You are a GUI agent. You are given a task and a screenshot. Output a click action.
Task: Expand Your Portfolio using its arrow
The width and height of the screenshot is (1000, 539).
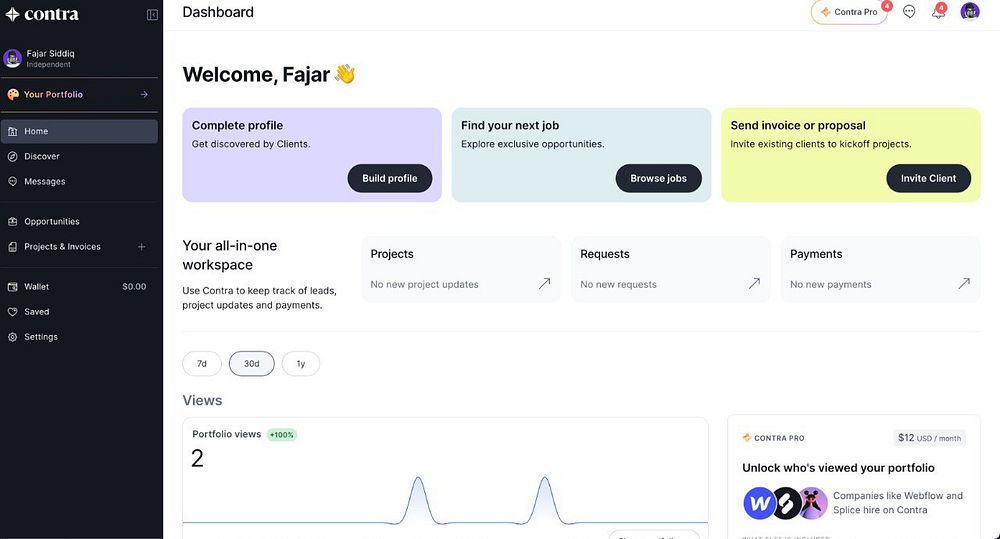pyautogui.click(x=144, y=94)
